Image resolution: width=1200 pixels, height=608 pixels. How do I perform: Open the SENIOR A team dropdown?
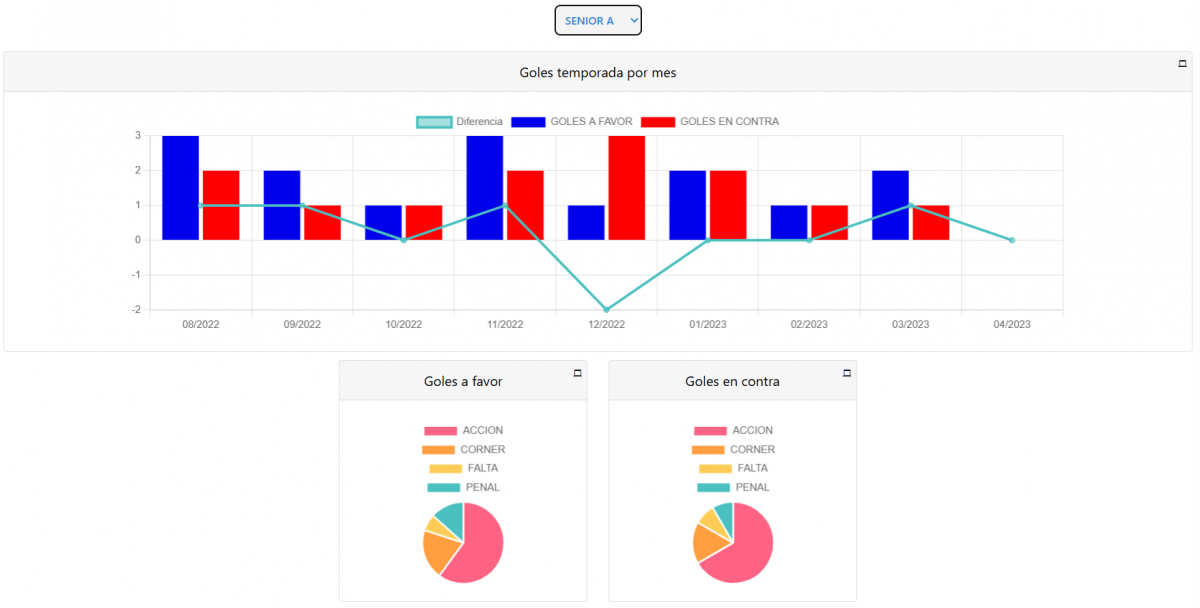[598, 20]
